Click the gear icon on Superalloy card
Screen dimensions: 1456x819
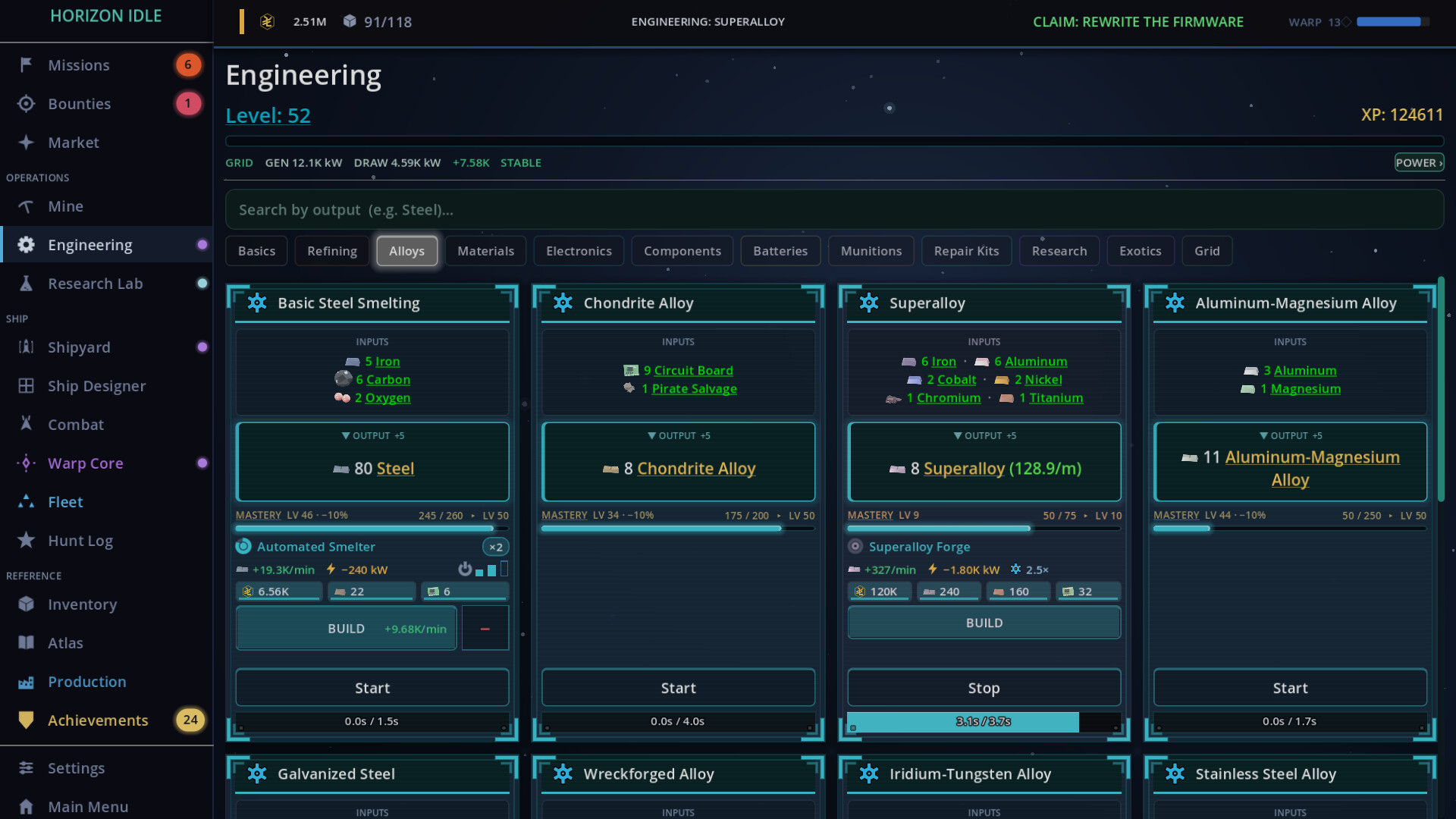pyautogui.click(x=869, y=303)
